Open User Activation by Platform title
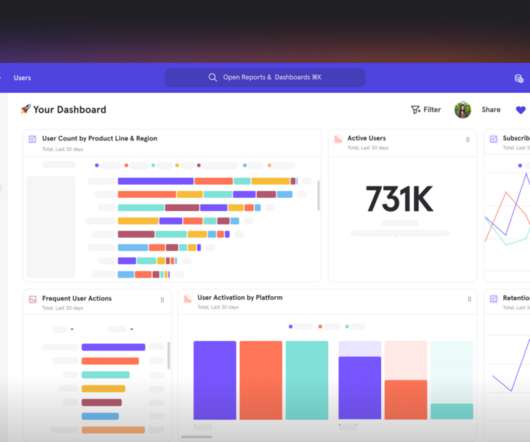Viewport: 530px width, 442px height. coord(240,297)
